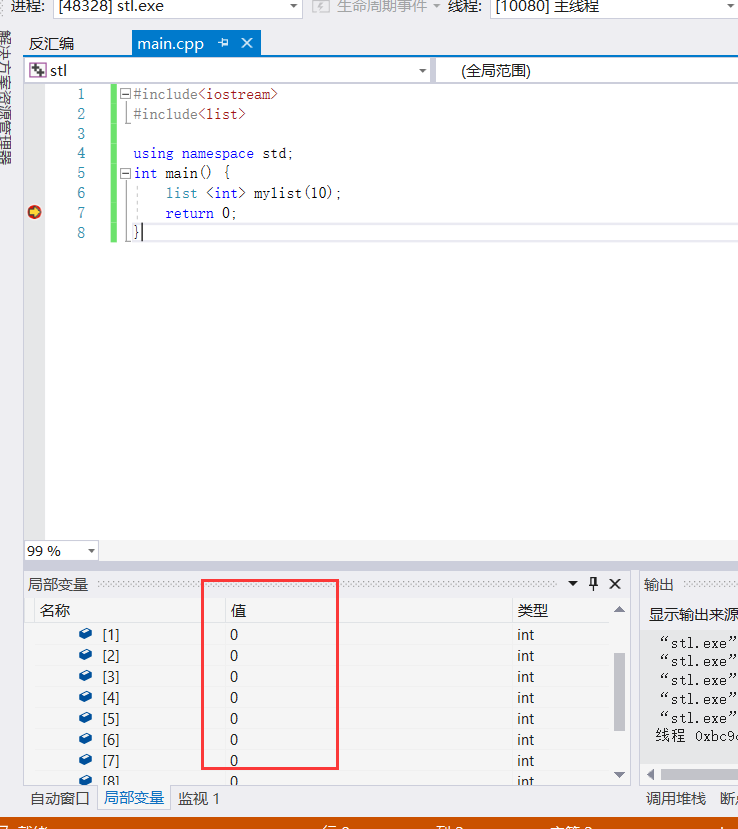Viewport: 738px width, 829px height.
Task: Click the blue cube icon beside [4]
Action: click(x=85, y=697)
